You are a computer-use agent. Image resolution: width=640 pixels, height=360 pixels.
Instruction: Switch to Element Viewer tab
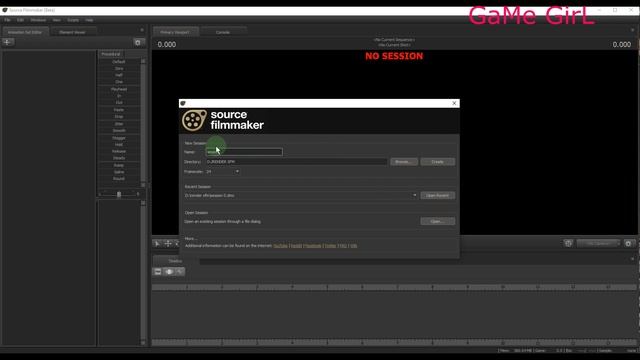pos(73,32)
